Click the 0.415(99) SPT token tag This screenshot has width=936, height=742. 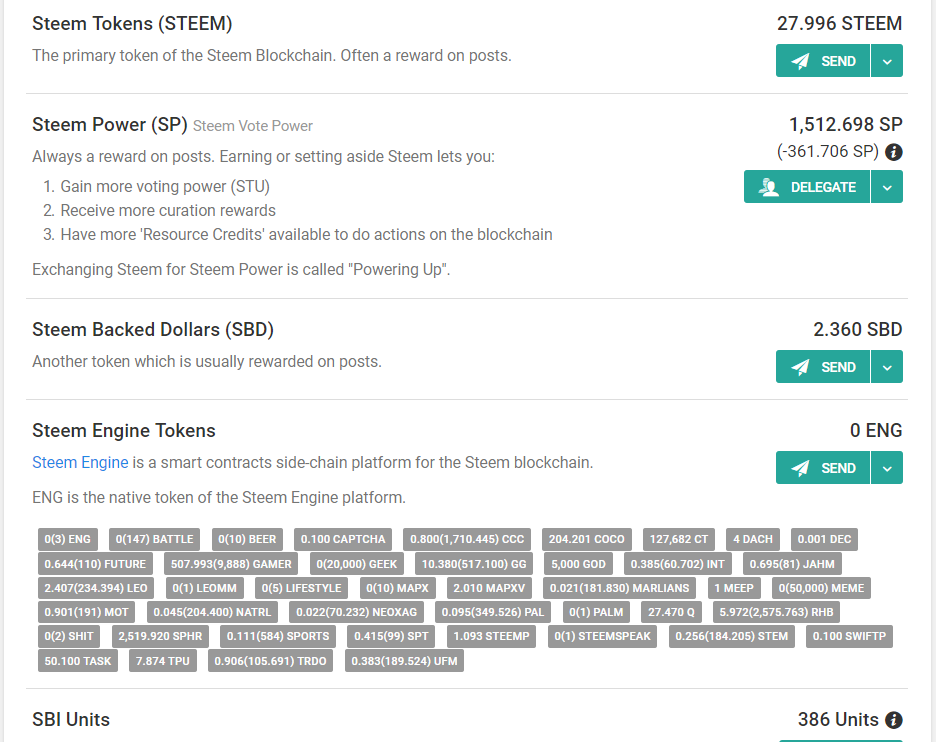pyautogui.click(x=391, y=636)
